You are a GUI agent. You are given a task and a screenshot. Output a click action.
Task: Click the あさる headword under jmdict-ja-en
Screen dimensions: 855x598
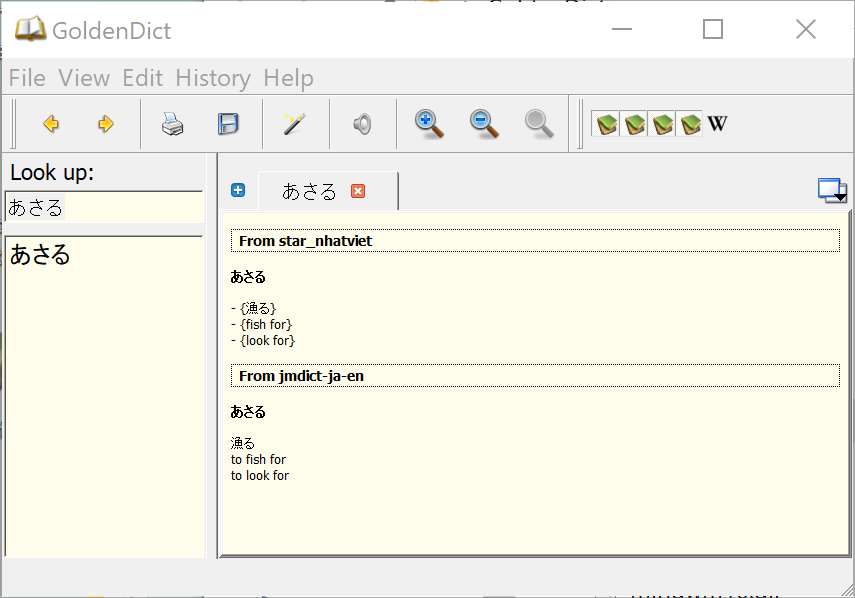pos(248,412)
